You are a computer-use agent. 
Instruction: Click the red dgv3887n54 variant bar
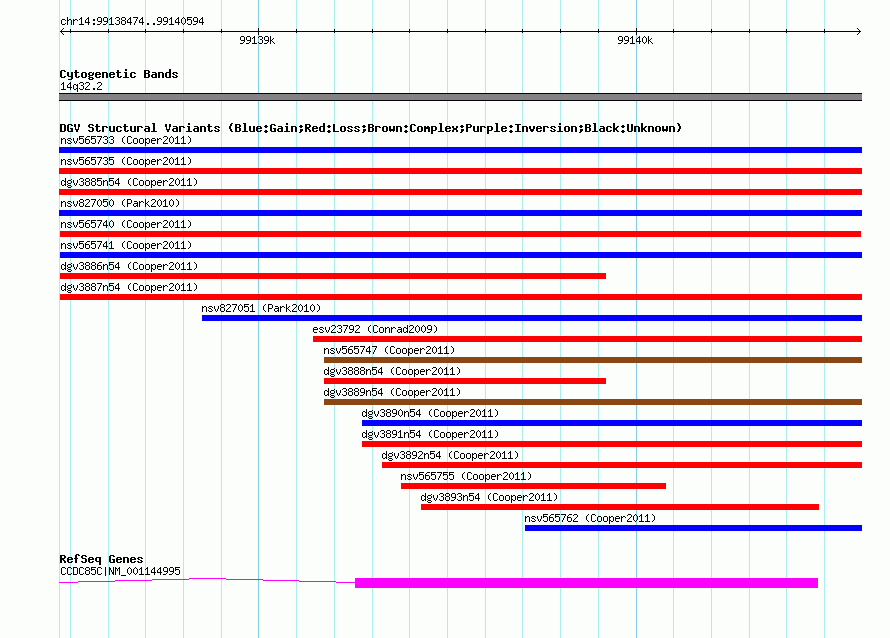(460, 297)
